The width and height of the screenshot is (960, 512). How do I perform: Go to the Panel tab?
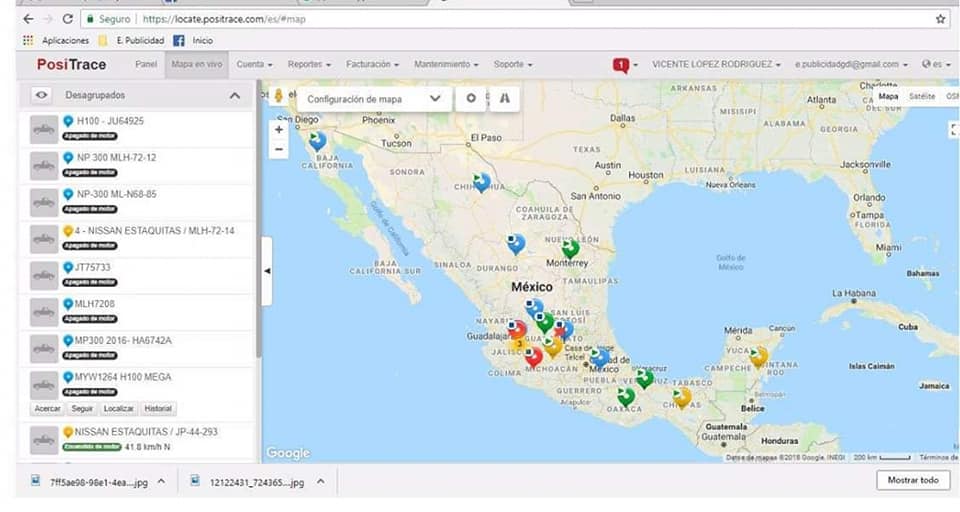(x=146, y=64)
